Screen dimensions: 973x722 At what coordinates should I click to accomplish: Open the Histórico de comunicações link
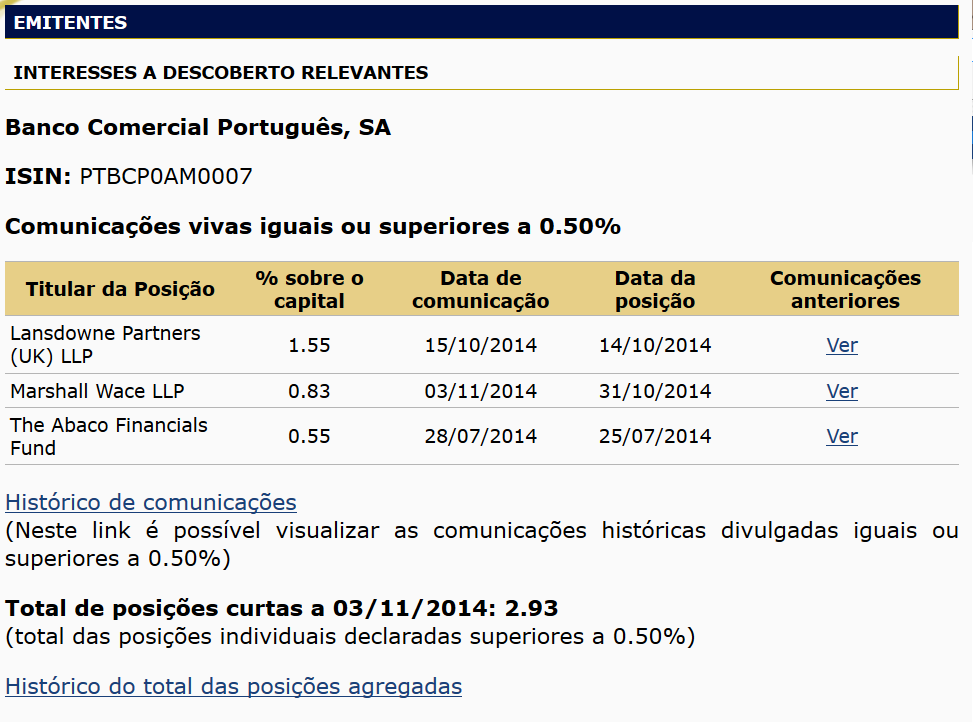pyautogui.click(x=151, y=502)
